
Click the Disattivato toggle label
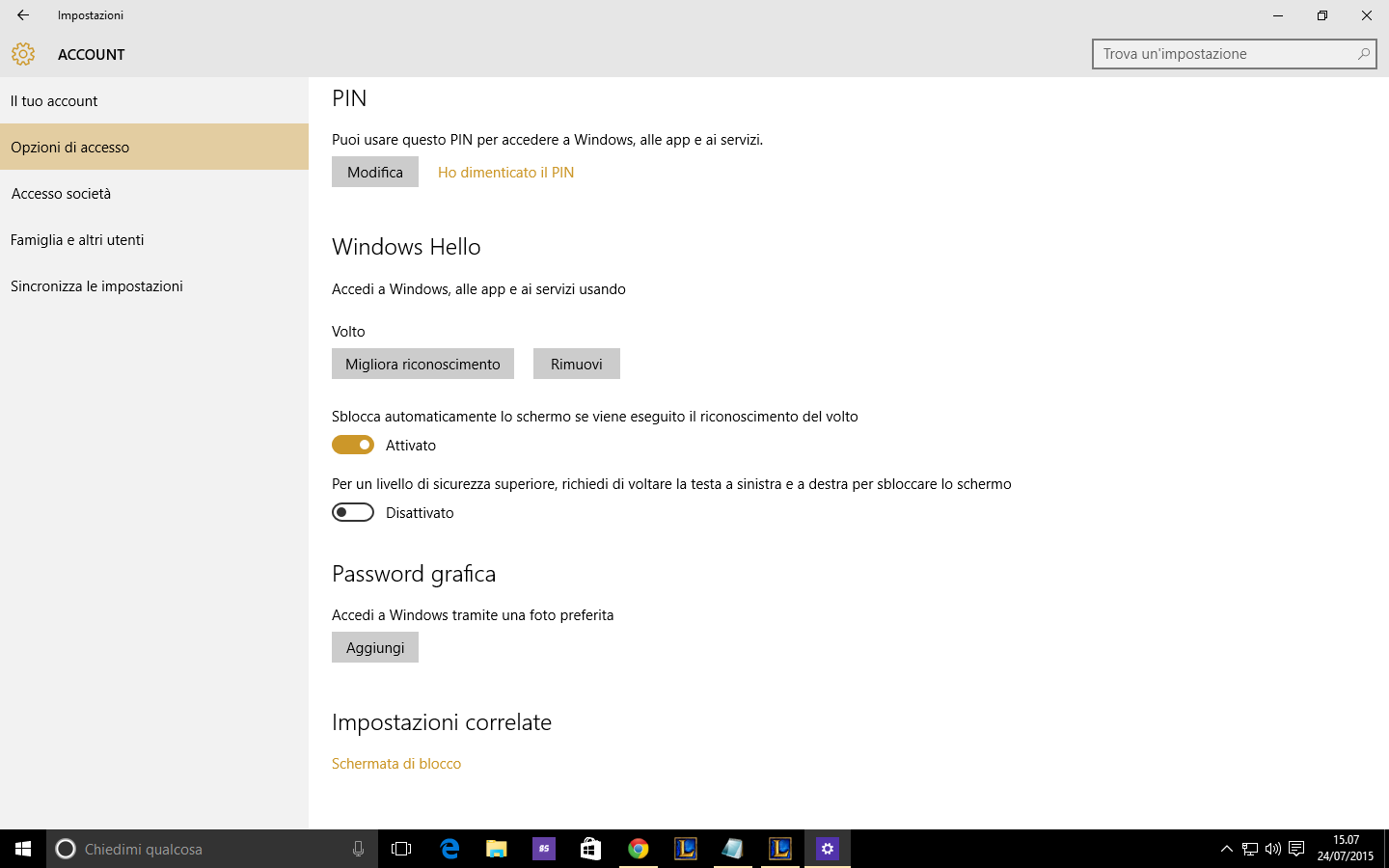420,512
